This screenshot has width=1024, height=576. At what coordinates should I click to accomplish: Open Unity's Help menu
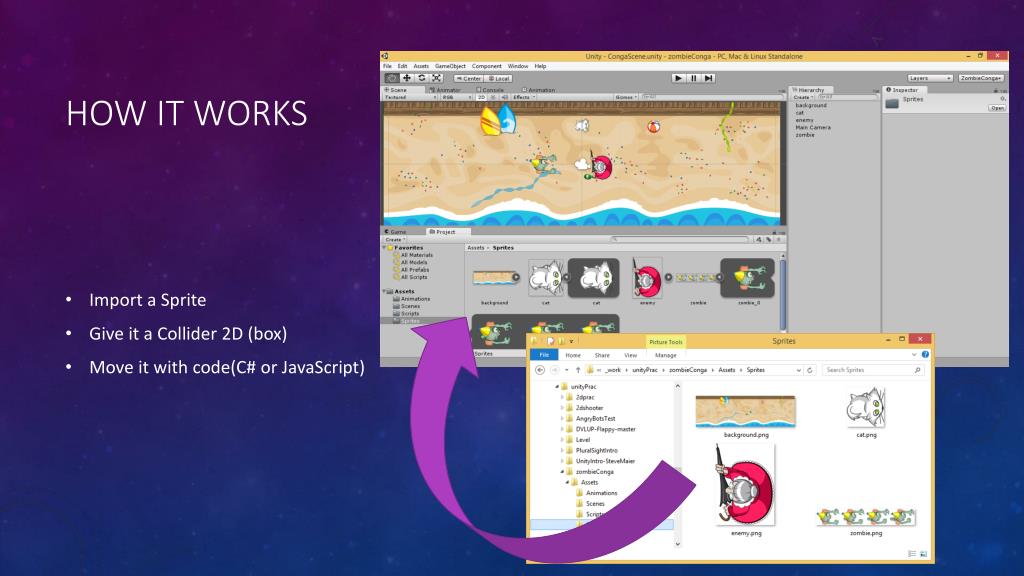coord(540,66)
